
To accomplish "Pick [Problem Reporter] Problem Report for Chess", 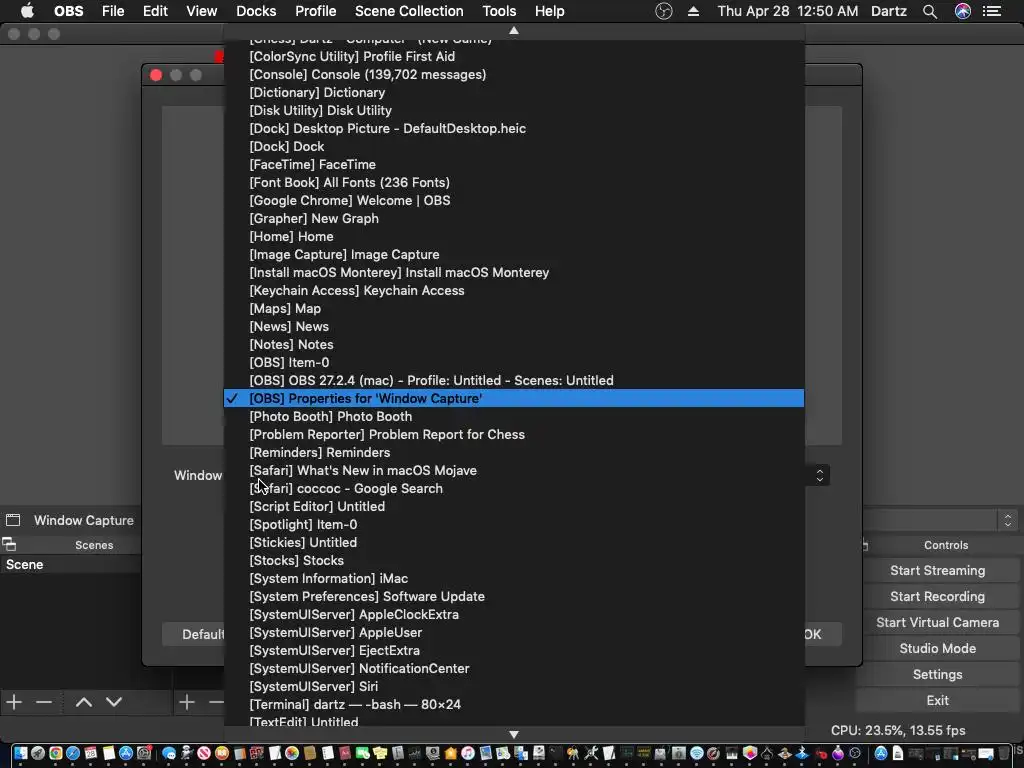I will [514, 434].
